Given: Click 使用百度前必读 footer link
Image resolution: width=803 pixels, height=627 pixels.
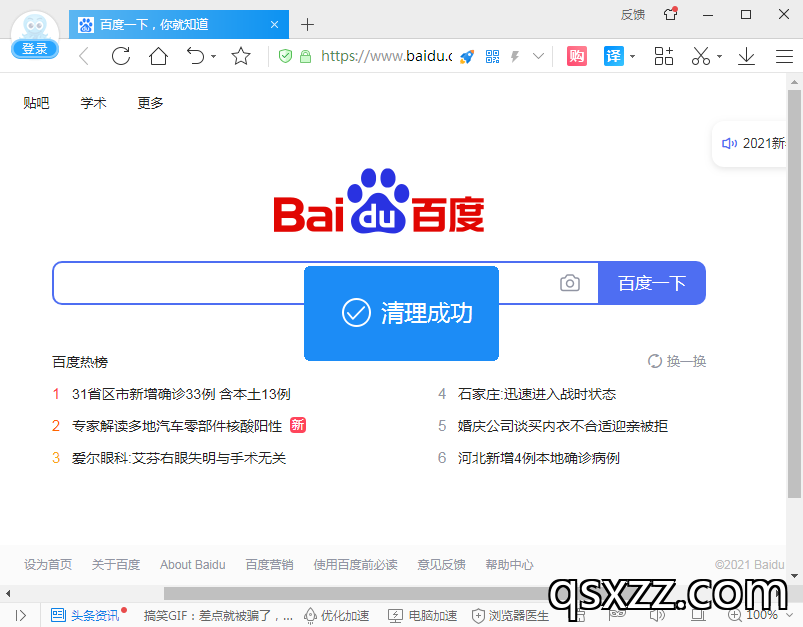Looking at the screenshot, I should tap(355, 565).
